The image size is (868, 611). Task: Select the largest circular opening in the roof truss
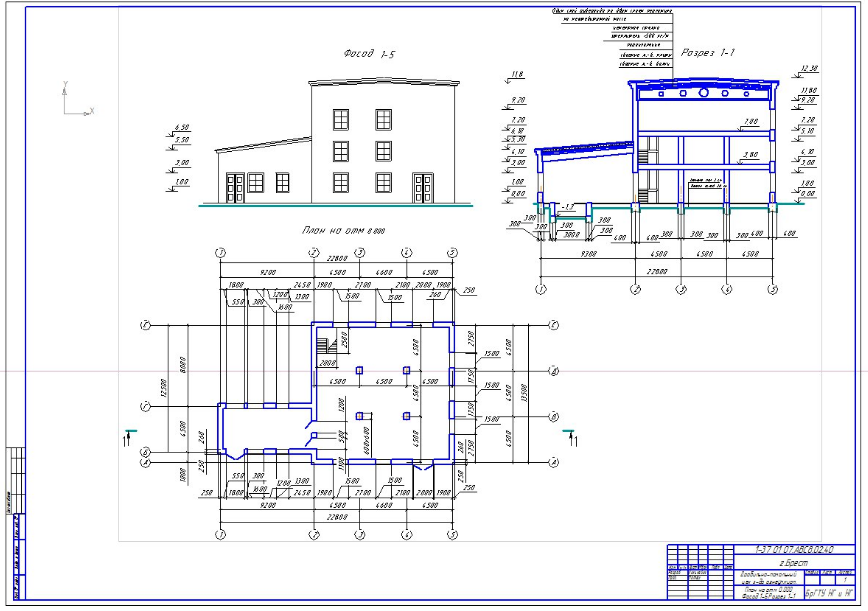coord(704,93)
